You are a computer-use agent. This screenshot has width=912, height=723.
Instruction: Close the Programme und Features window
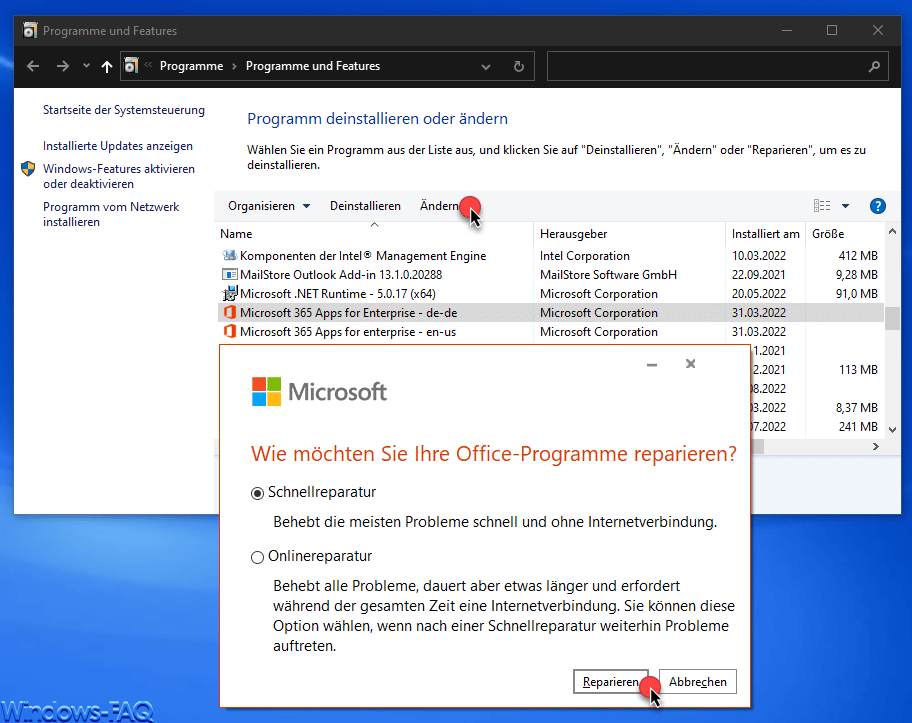[878, 30]
